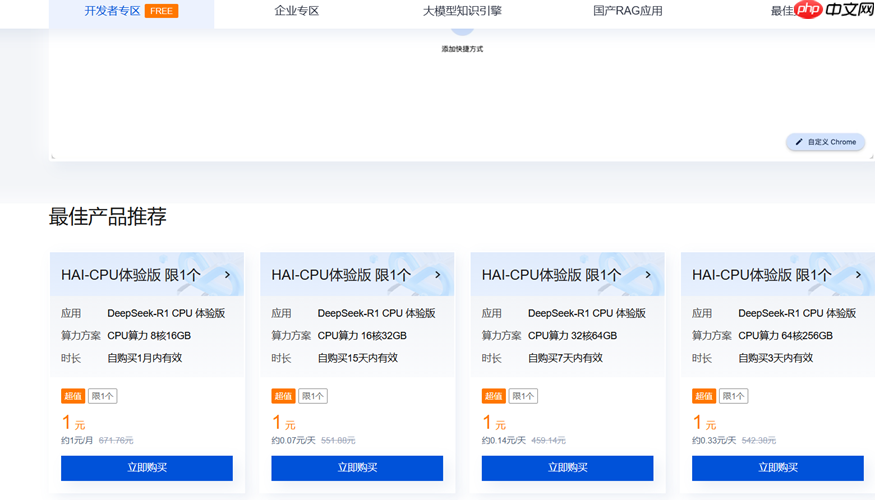875x500 pixels.
Task: Click 立即购买 for the 32核64GB plan
Action: point(568,468)
